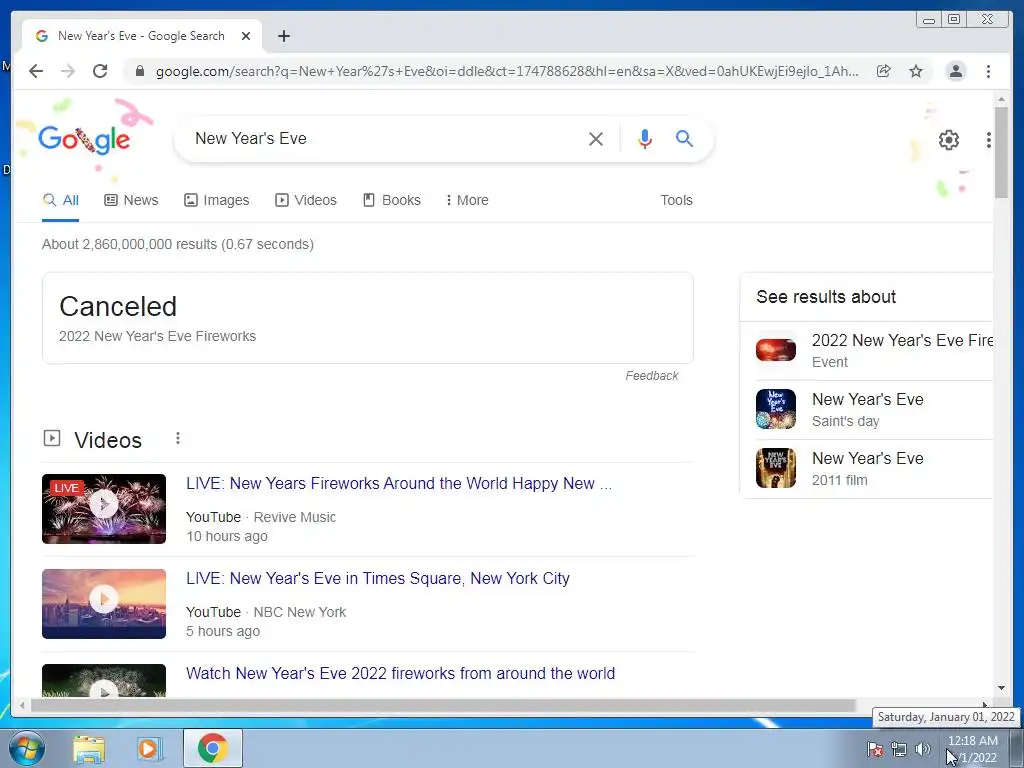Screen dimensions: 1024x768
Task: Open Windows Start menu
Action: coord(27,748)
